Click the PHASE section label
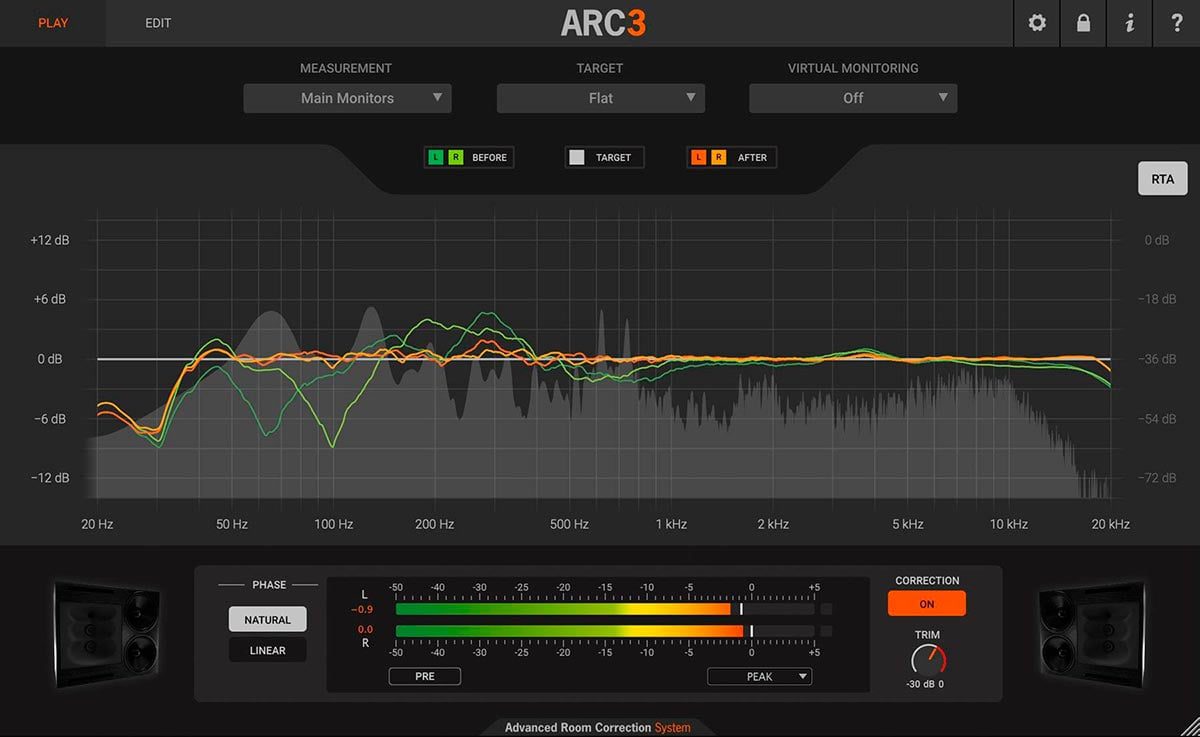Screen dimensions: 1200x737 coord(269,585)
